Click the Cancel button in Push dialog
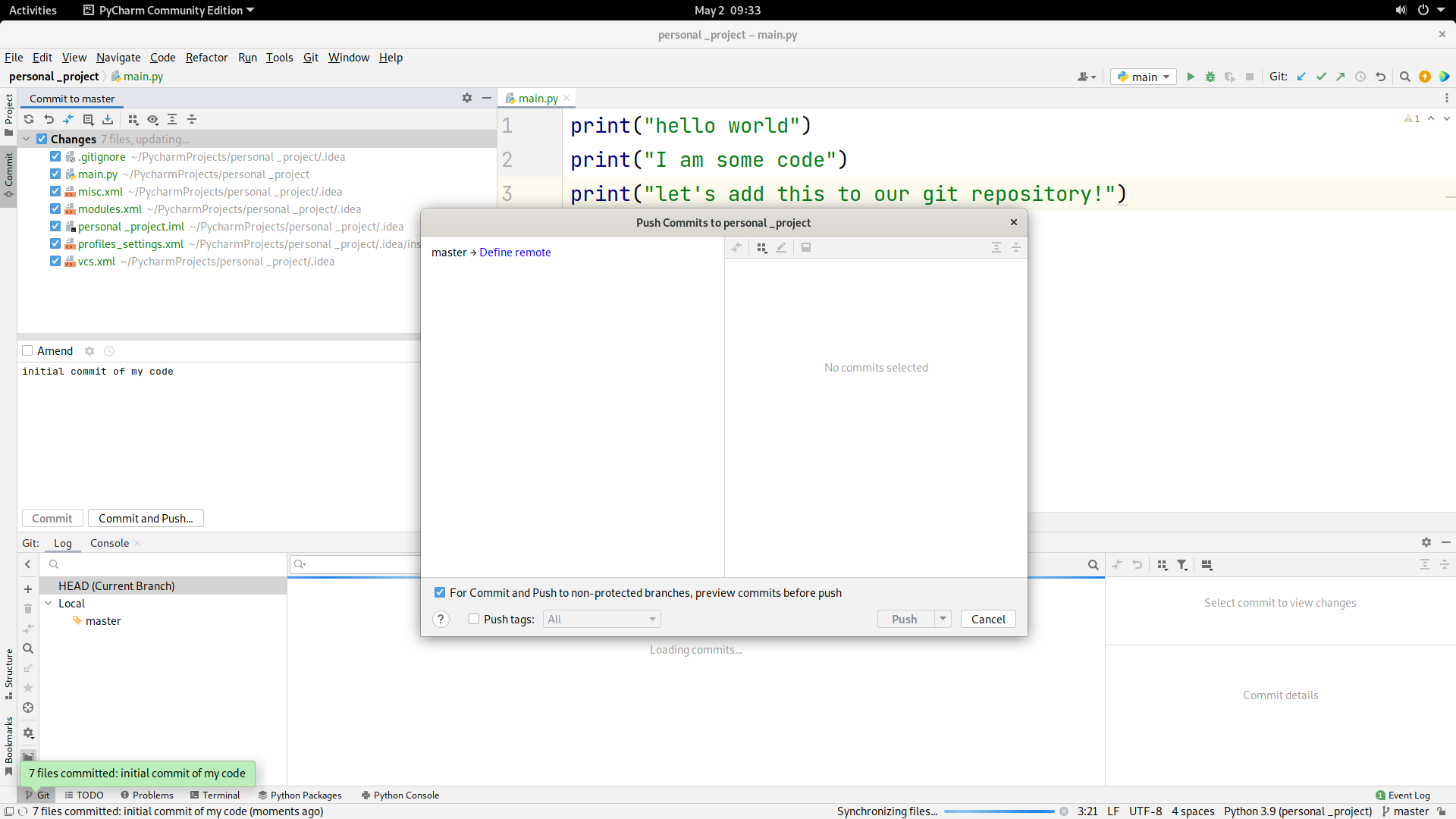 coord(988,619)
